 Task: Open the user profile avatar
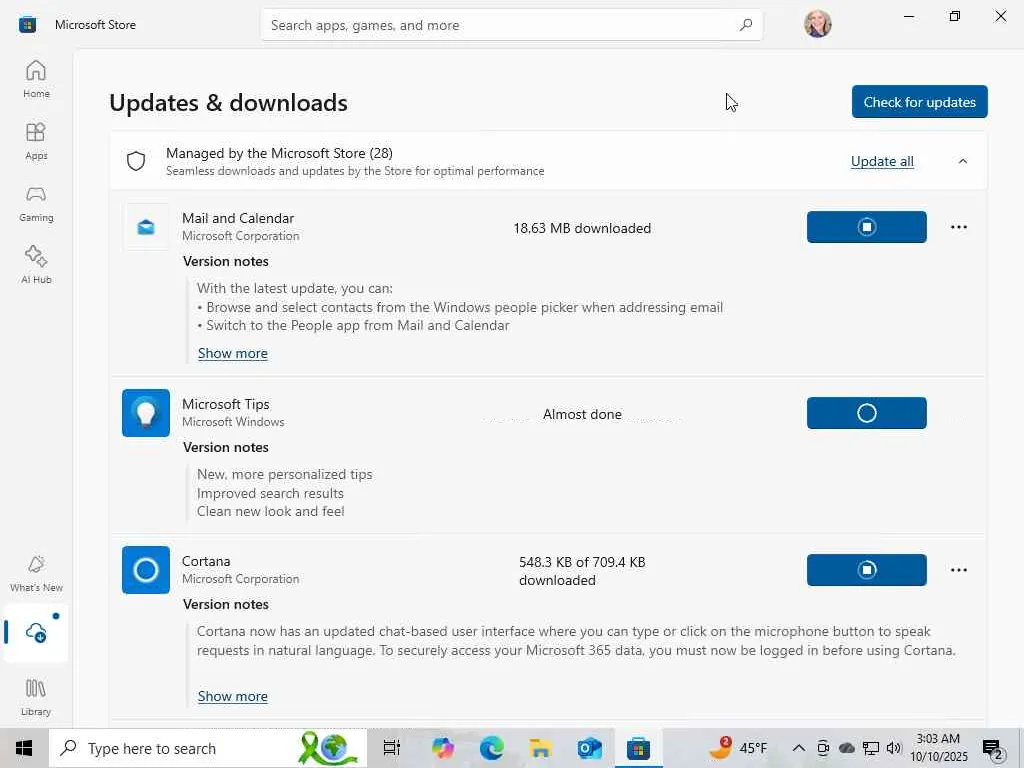click(817, 24)
